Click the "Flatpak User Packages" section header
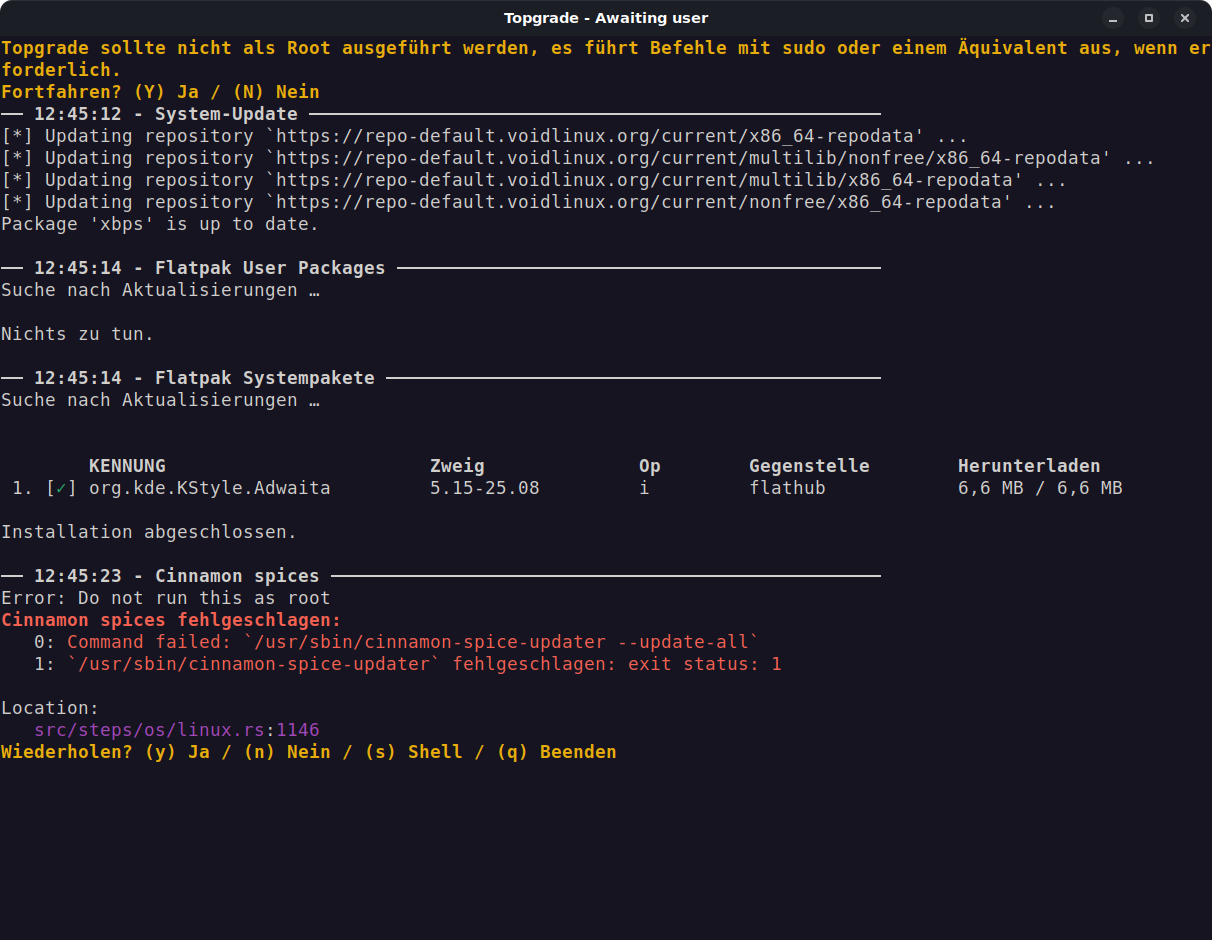 click(270, 268)
